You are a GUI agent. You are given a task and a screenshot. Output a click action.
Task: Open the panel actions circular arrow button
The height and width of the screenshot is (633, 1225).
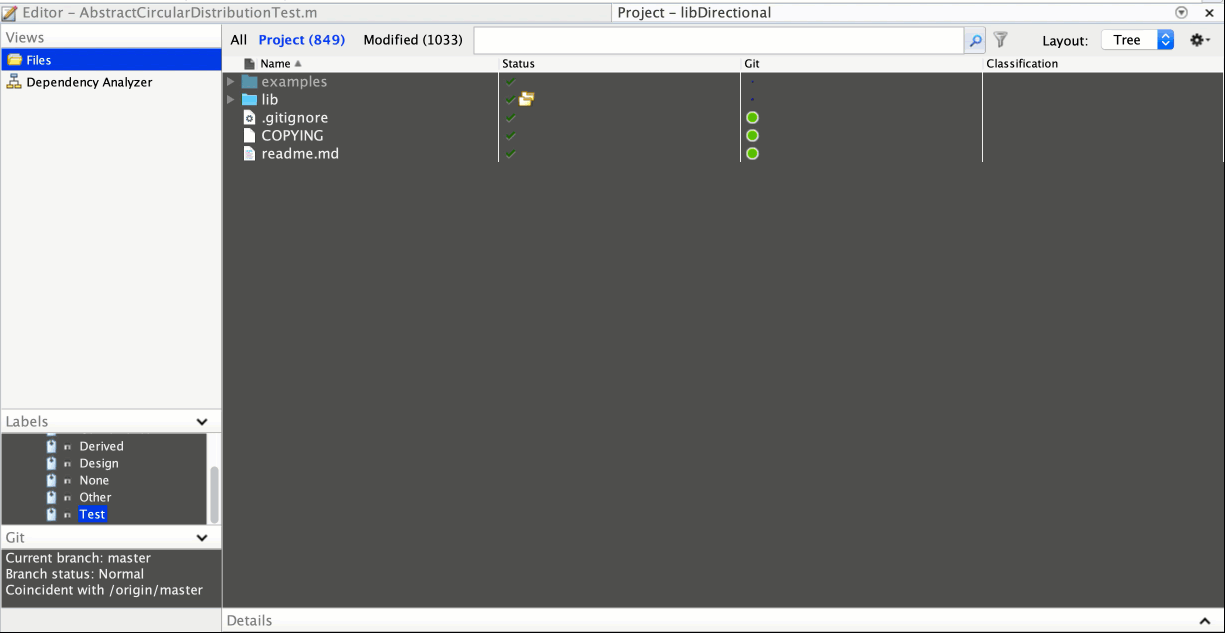pos(1181,13)
